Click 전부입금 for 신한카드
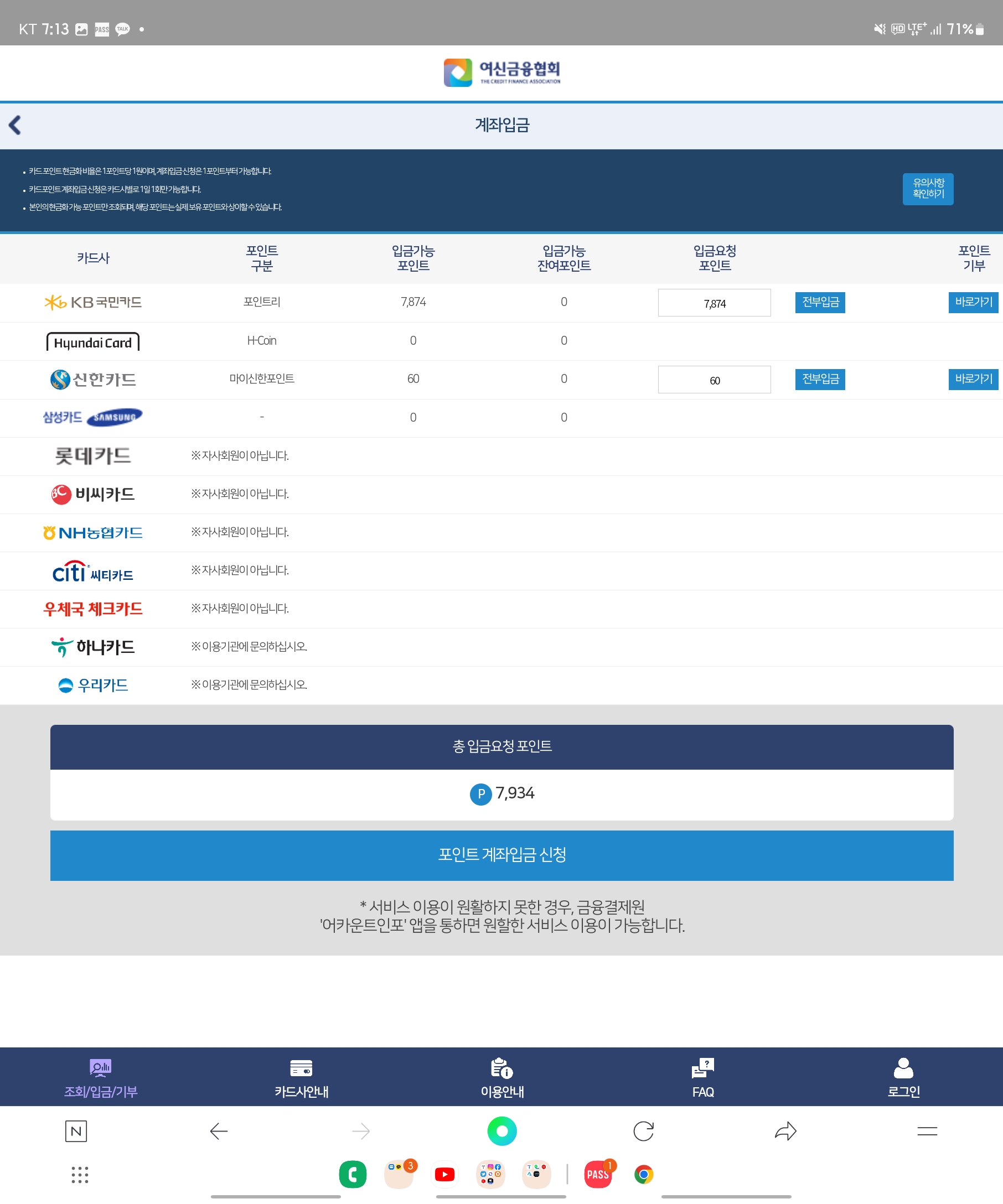Screen dimensions: 1003x1204 point(820,379)
